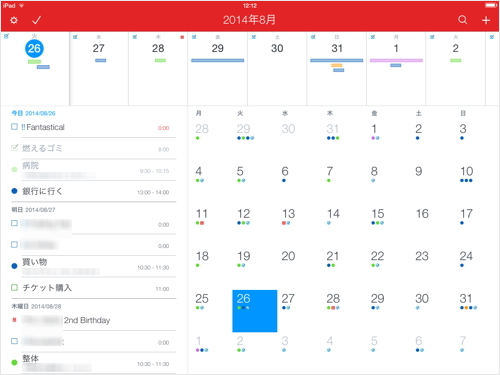
Task: Select day 28 in week strip
Action: [158, 48]
